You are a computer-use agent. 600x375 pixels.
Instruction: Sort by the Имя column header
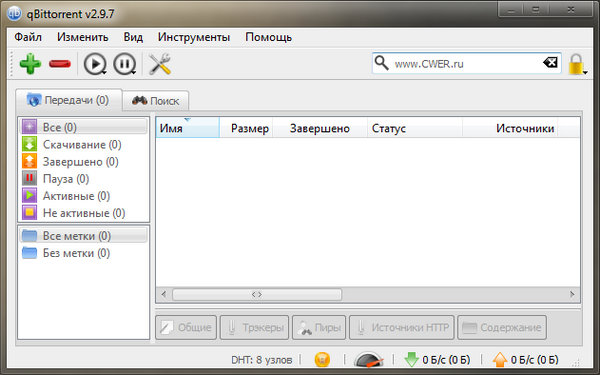pyautogui.click(x=188, y=128)
